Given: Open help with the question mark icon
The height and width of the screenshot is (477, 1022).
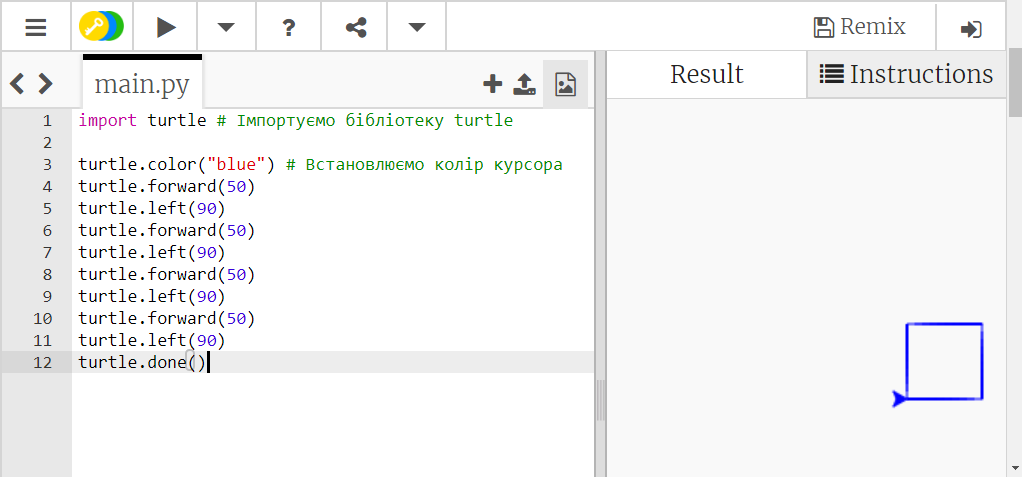Looking at the screenshot, I should [289, 27].
